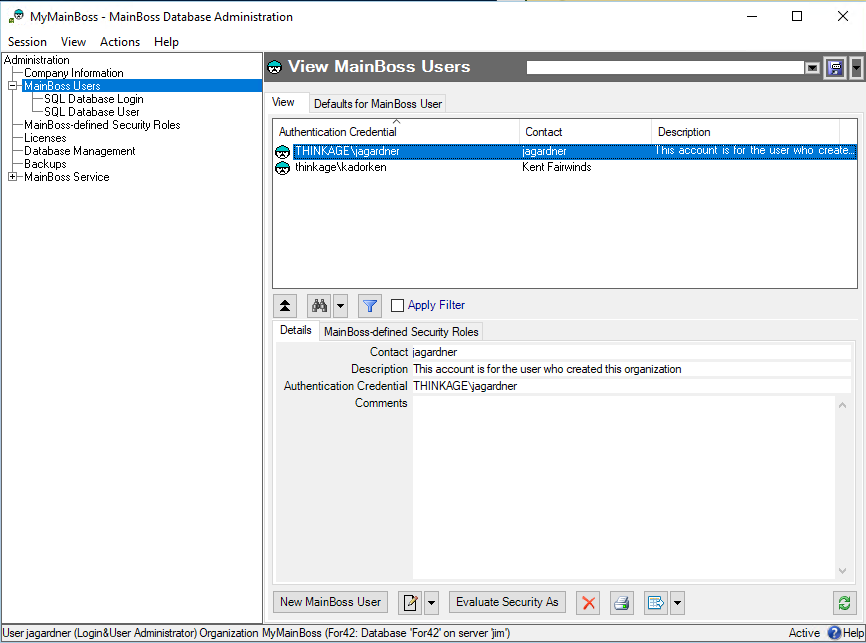This screenshot has height=643, width=866.
Task: Open the Actions menu
Action: 120,42
